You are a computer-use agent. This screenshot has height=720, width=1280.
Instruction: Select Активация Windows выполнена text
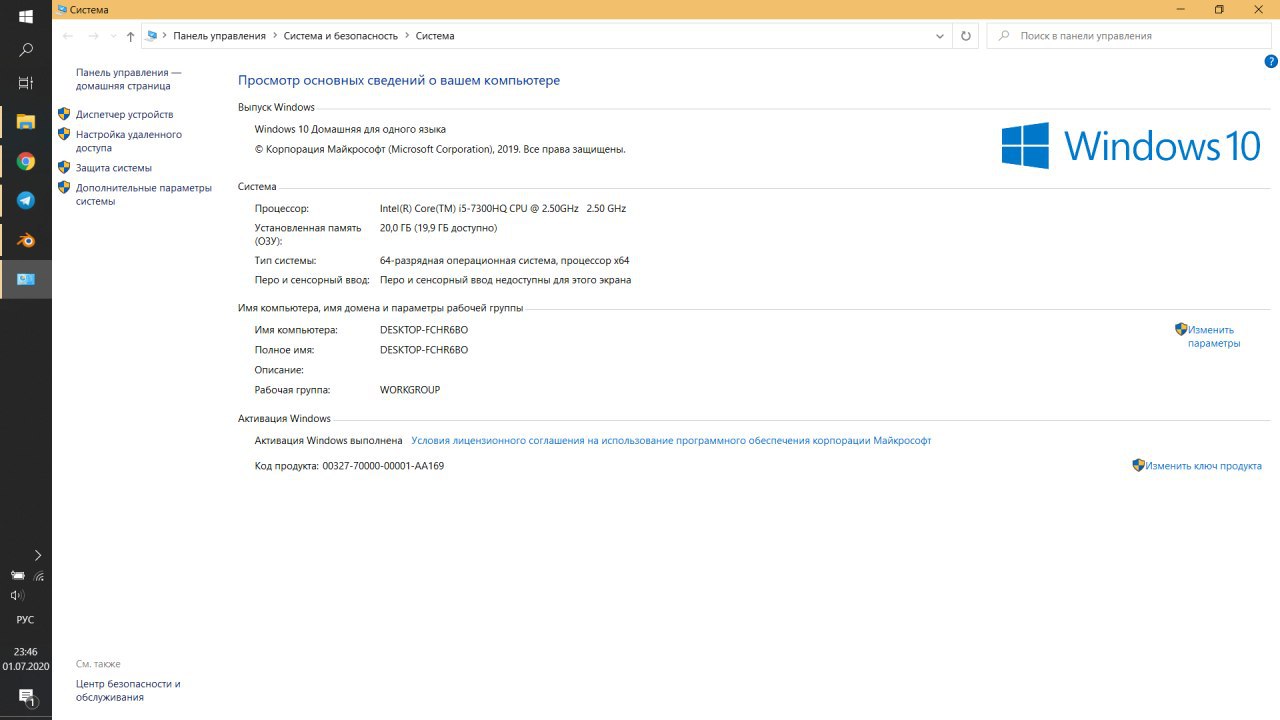tap(328, 441)
